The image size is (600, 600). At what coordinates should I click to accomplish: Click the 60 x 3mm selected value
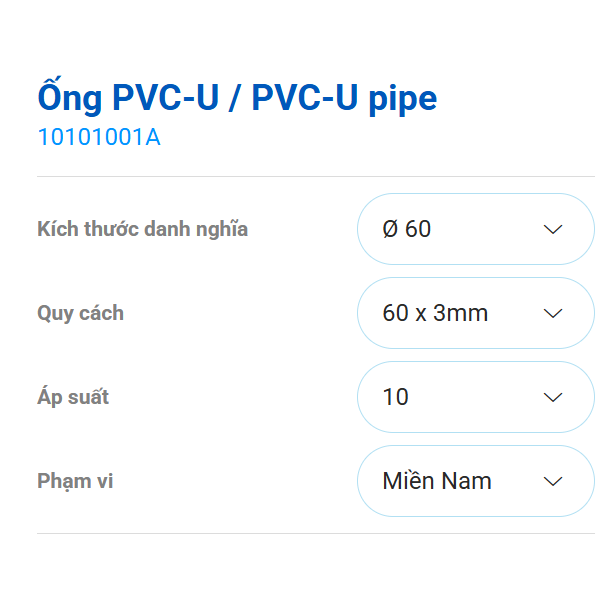435,313
